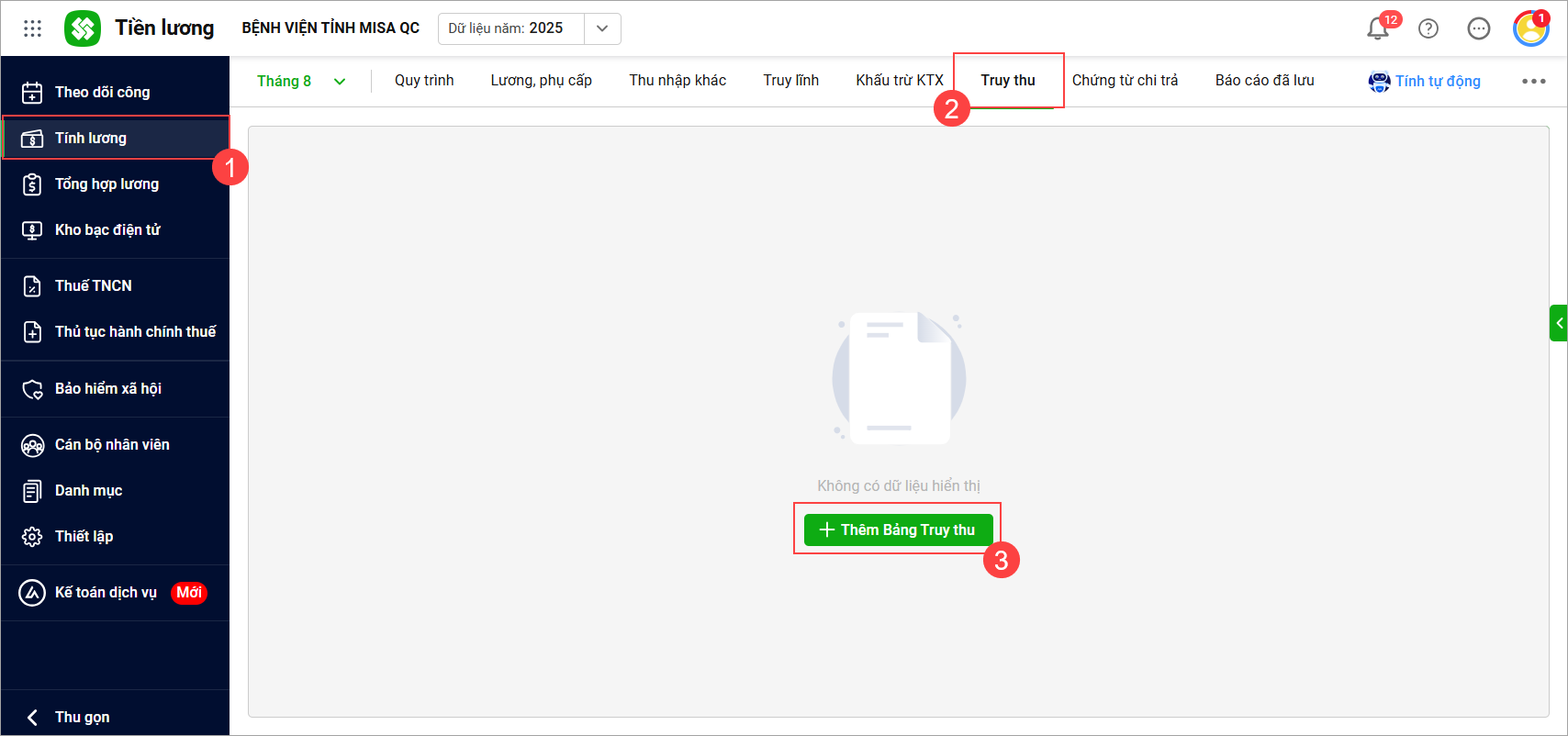This screenshot has height=736, width=1568.
Task: Switch to the Lương, phụ cấp tab
Action: tap(542, 81)
